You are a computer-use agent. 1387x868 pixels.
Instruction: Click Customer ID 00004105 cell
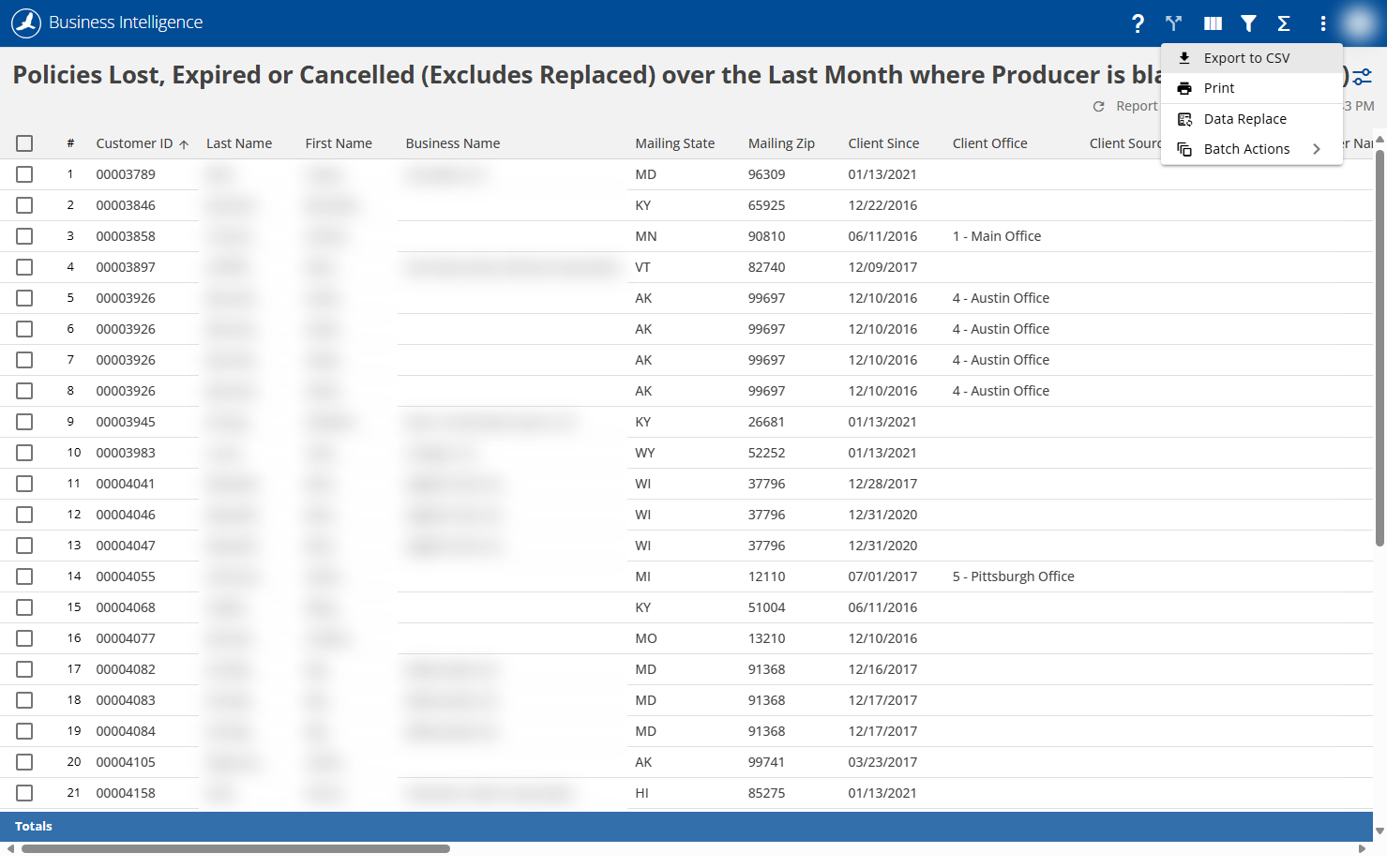(x=126, y=762)
